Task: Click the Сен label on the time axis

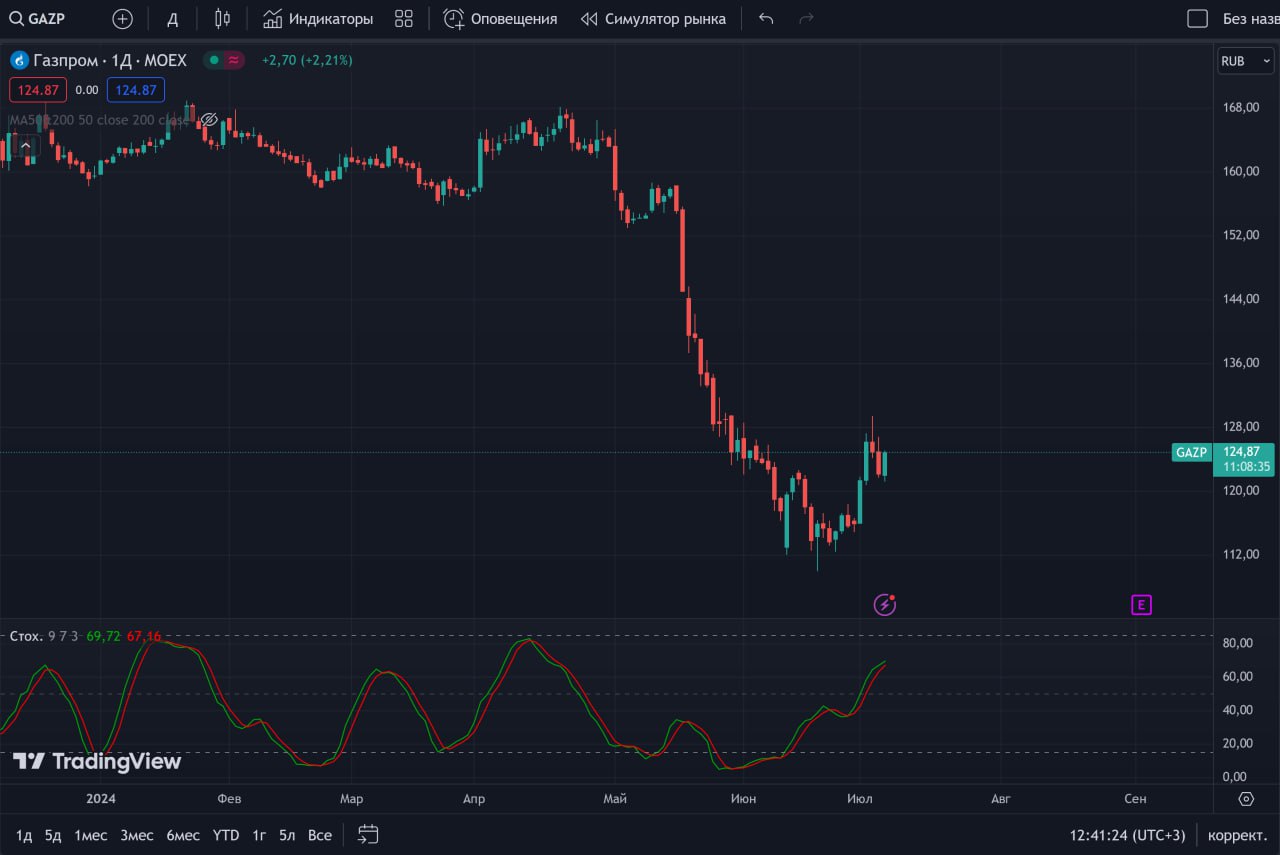Action: pyautogui.click(x=1135, y=798)
